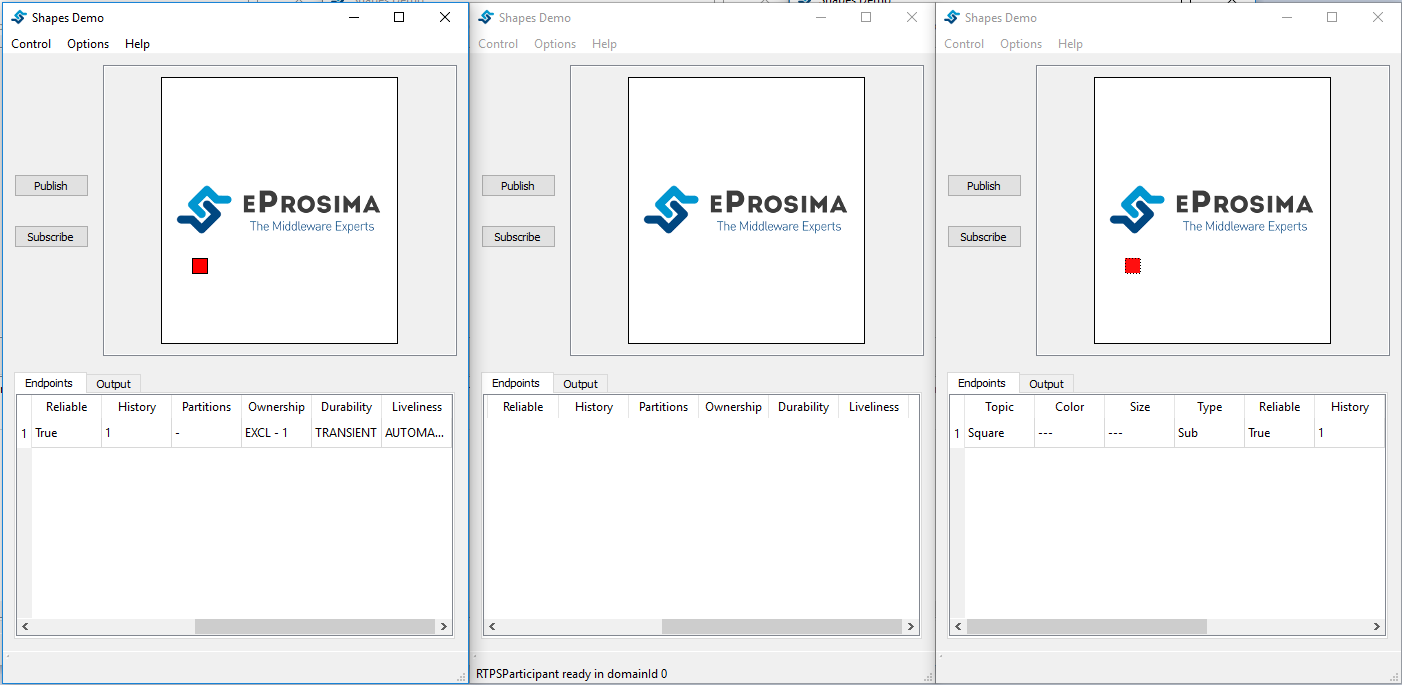Select row header 1 in the left window table

24,433
